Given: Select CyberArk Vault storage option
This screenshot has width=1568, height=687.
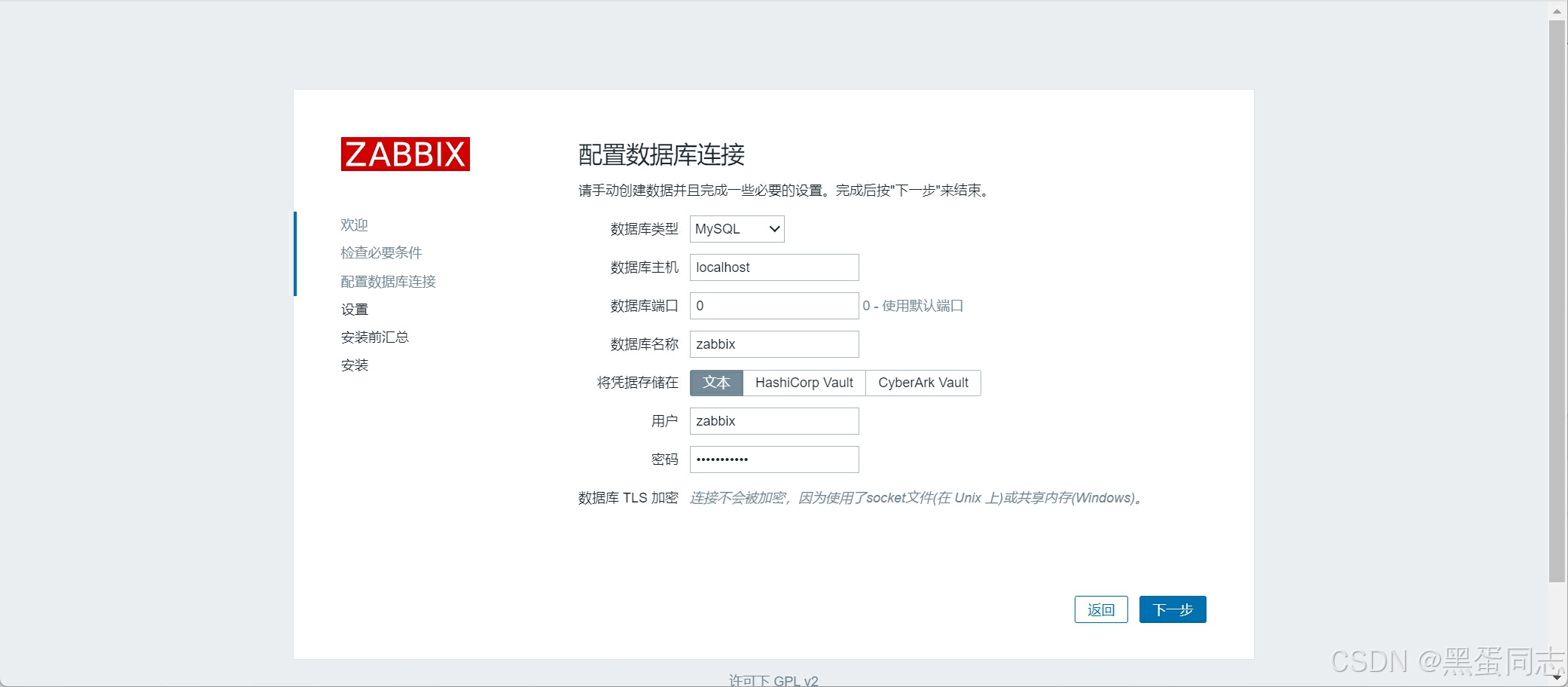Looking at the screenshot, I should pyautogui.click(x=923, y=383).
